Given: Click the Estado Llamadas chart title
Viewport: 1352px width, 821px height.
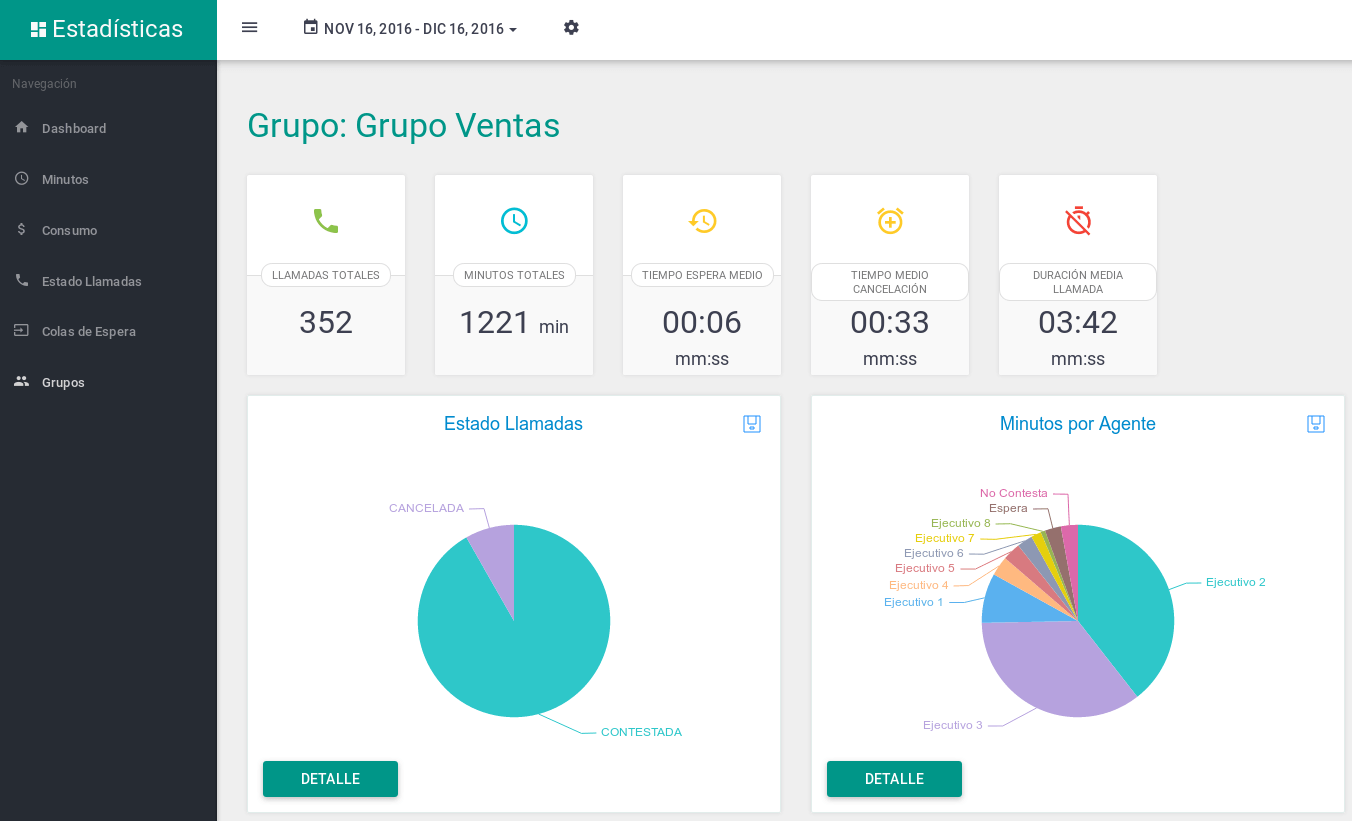Looking at the screenshot, I should click(x=513, y=424).
